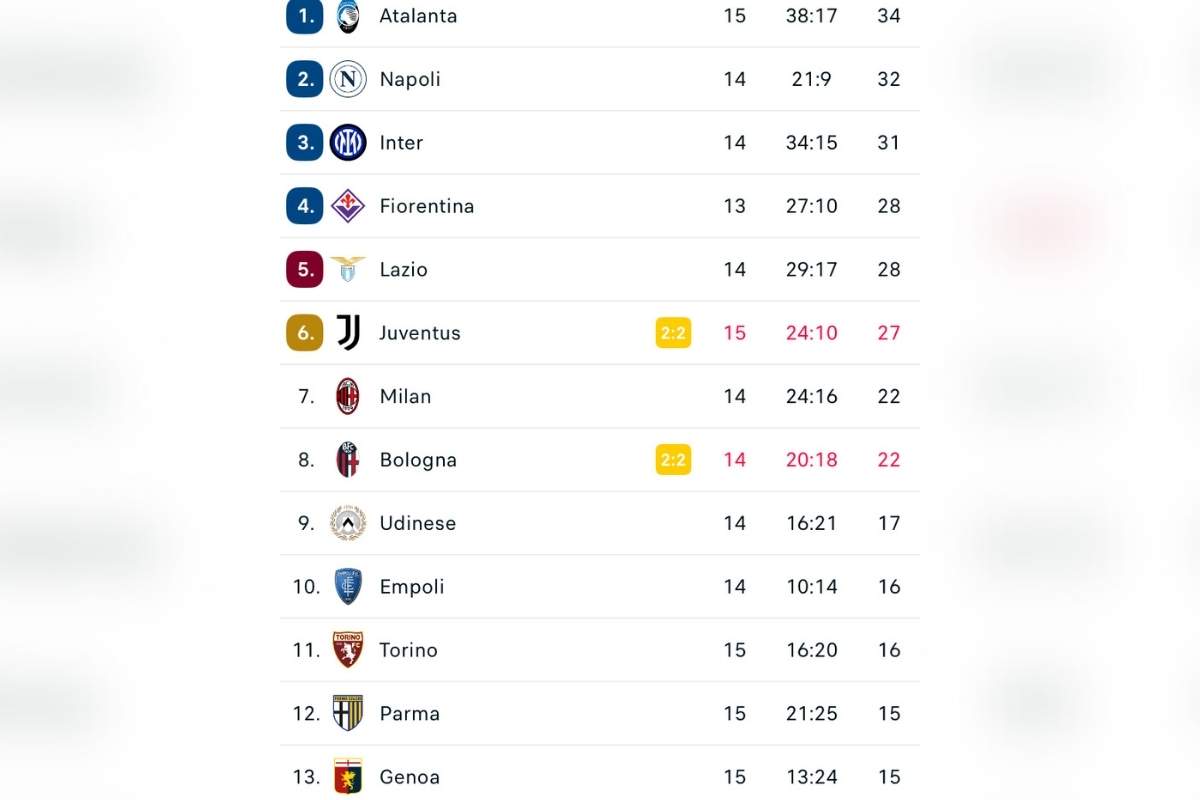Select the Parma club crest
This screenshot has width=1200, height=800.
click(x=347, y=713)
